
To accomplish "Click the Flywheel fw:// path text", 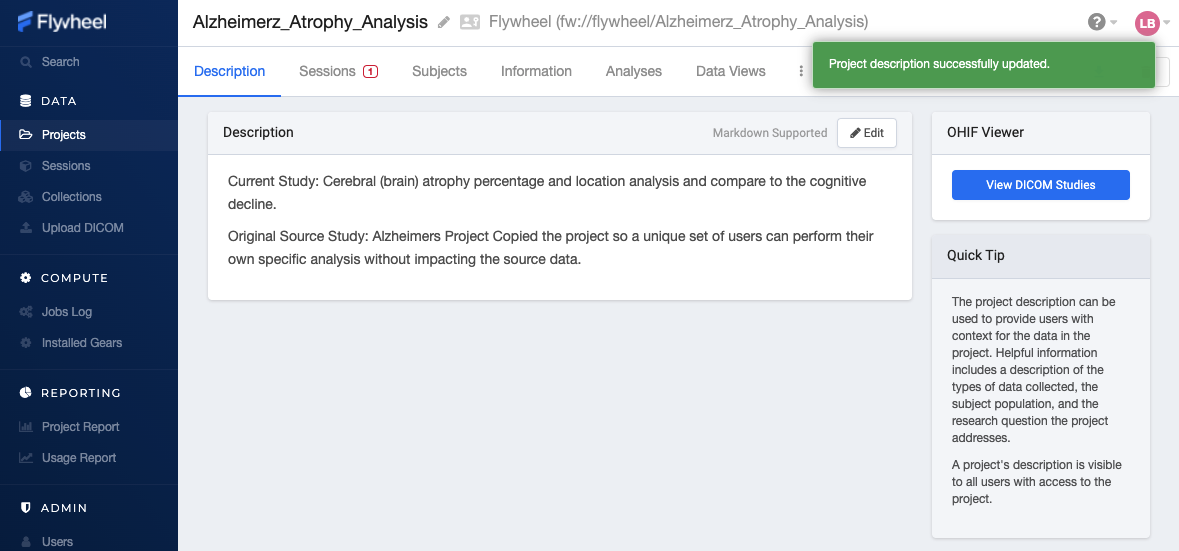I will pyautogui.click(x=678, y=22).
